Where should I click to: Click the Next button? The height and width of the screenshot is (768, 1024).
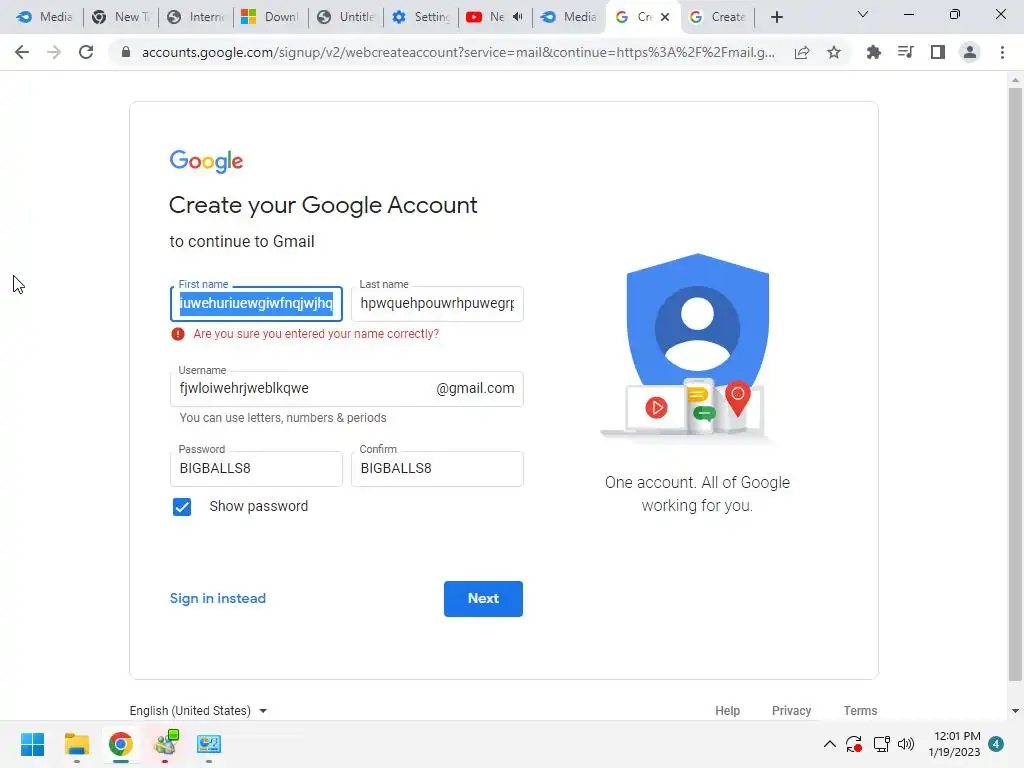click(x=483, y=599)
